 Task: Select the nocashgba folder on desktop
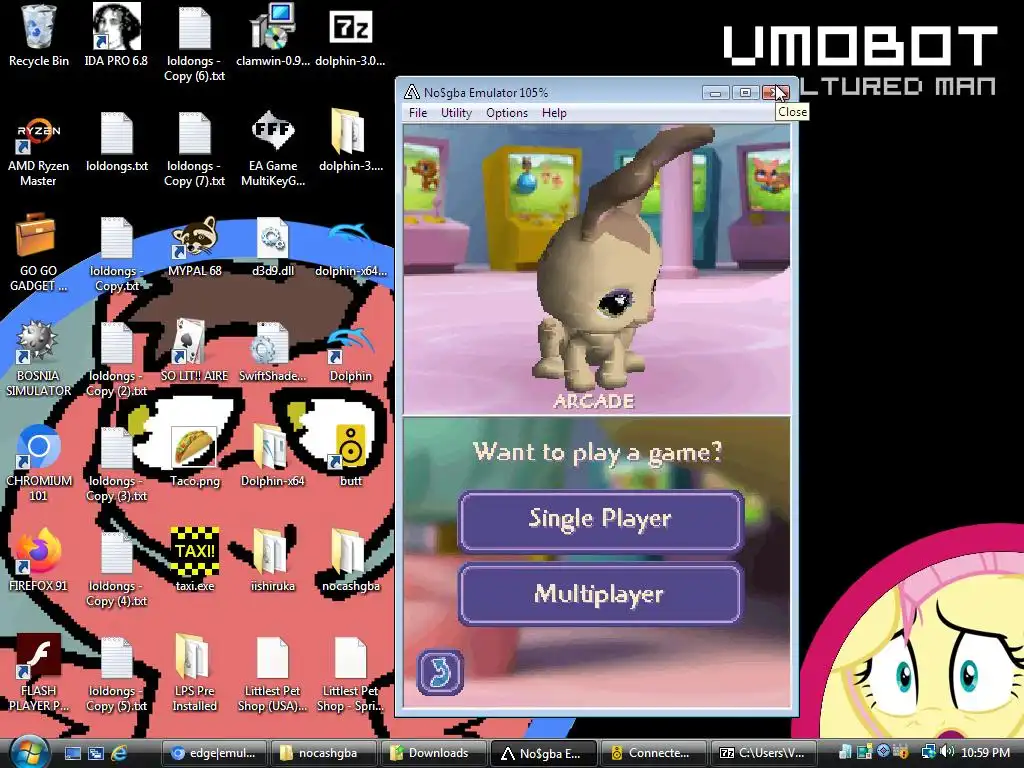[350, 560]
